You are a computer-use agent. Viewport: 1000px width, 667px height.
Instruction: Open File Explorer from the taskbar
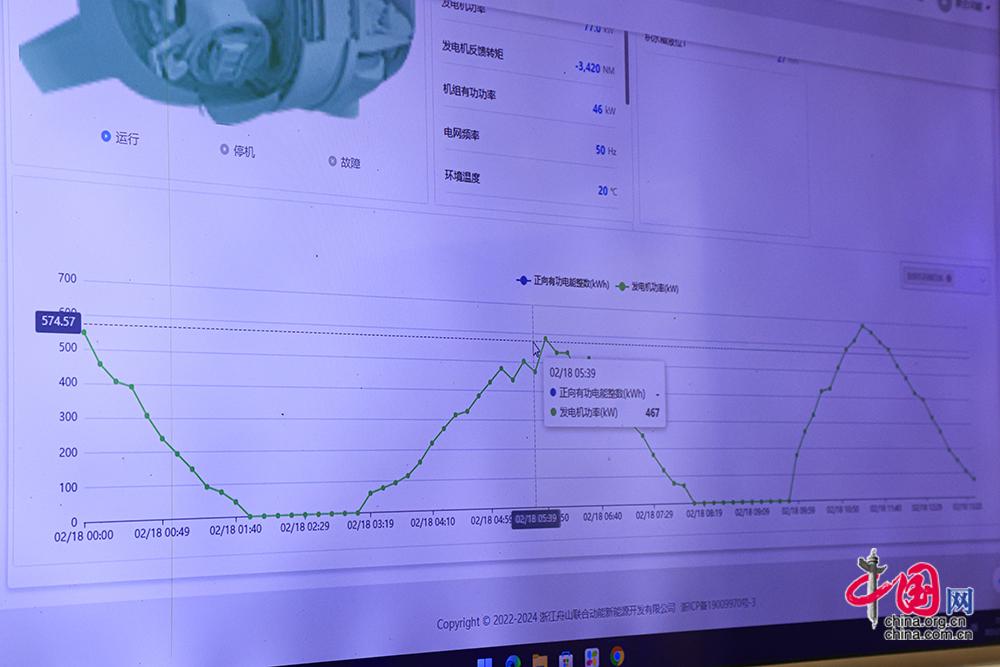coord(540,660)
